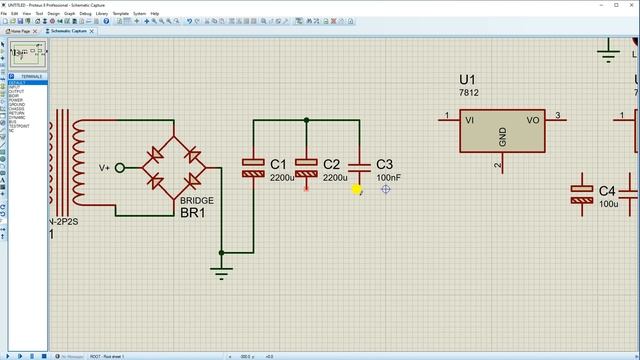
Task: Open the Design menu
Action: (x=53, y=13)
